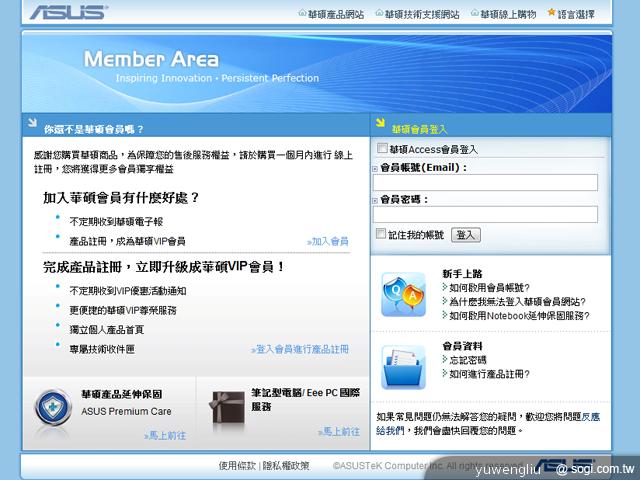The height and width of the screenshot is (480, 640).
Task: Click the ASUS Premium Care shield icon
Action: click(x=53, y=406)
